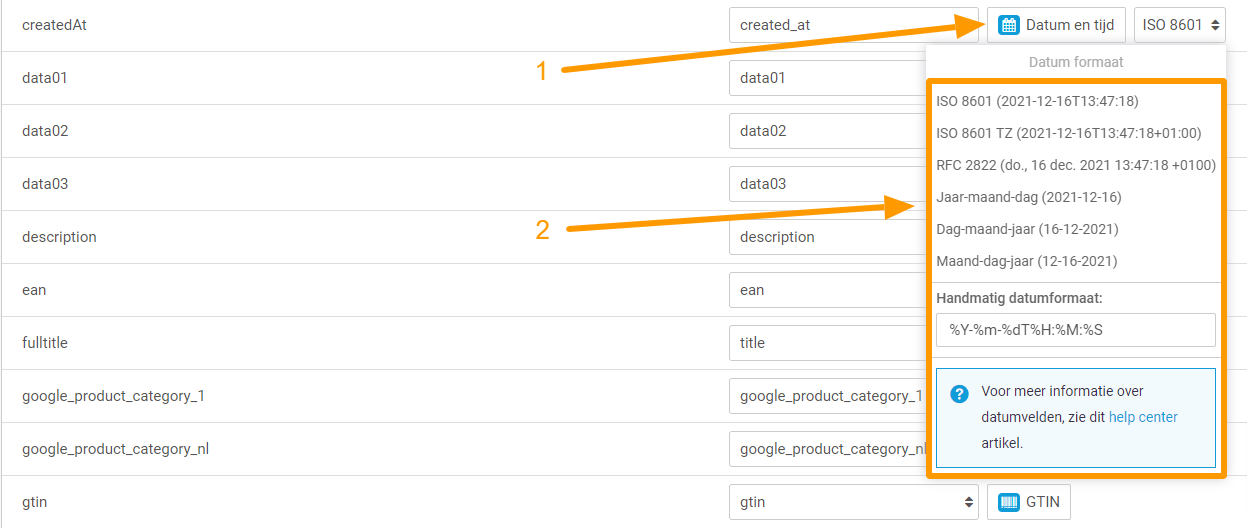The width and height of the screenshot is (1247, 528).
Task: Choose Jaar-maand-dag (2021-12-16) format
Action: 1029,197
